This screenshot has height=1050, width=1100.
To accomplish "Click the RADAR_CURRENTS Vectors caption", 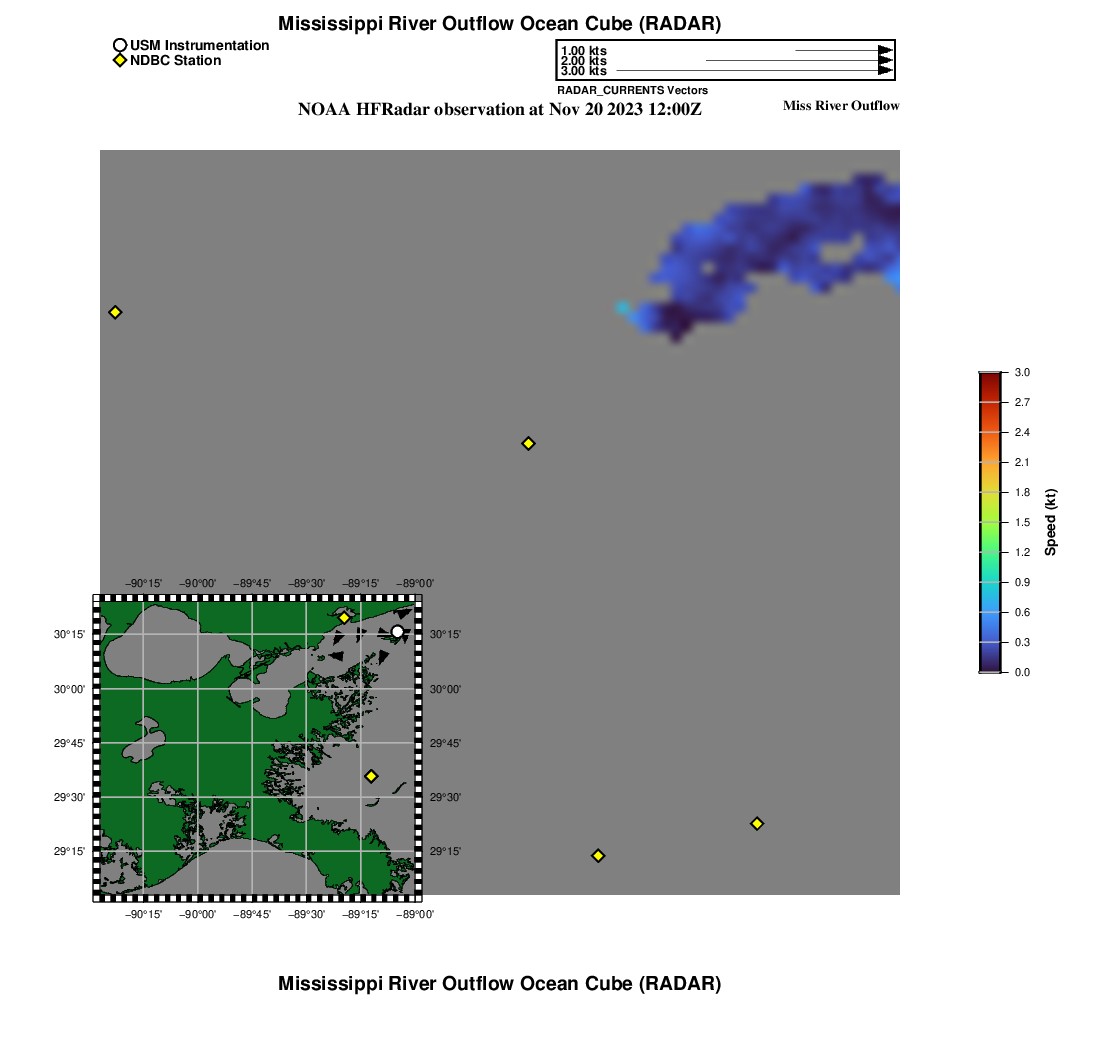I will [x=632, y=90].
